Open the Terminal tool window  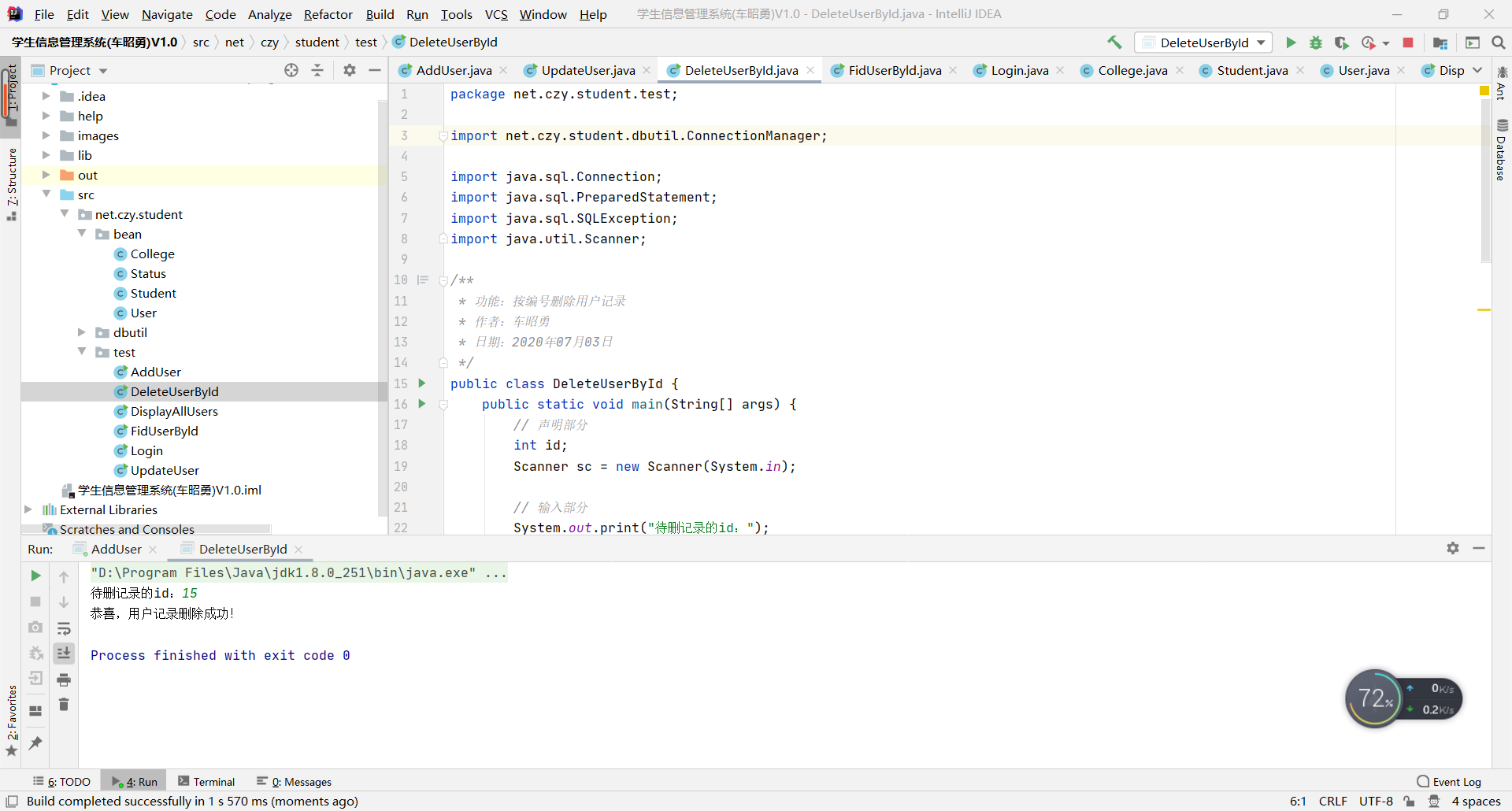[x=206, y=782]
